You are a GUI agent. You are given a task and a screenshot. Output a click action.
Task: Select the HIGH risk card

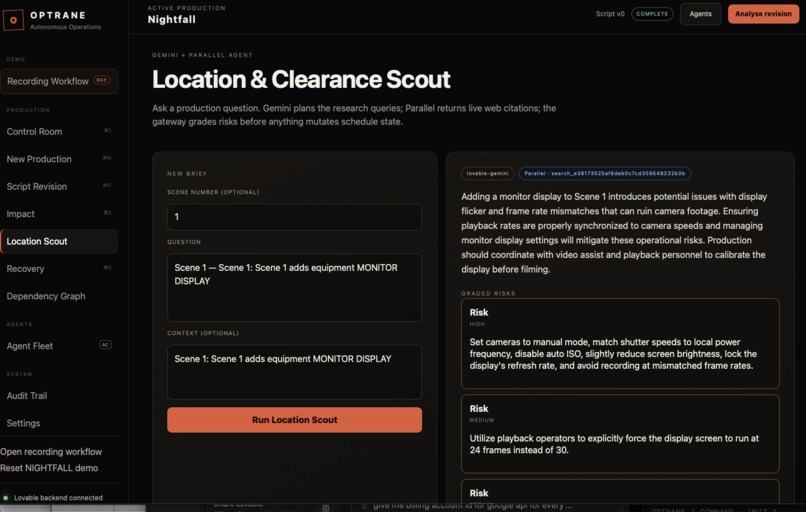(x=620, y=343)
